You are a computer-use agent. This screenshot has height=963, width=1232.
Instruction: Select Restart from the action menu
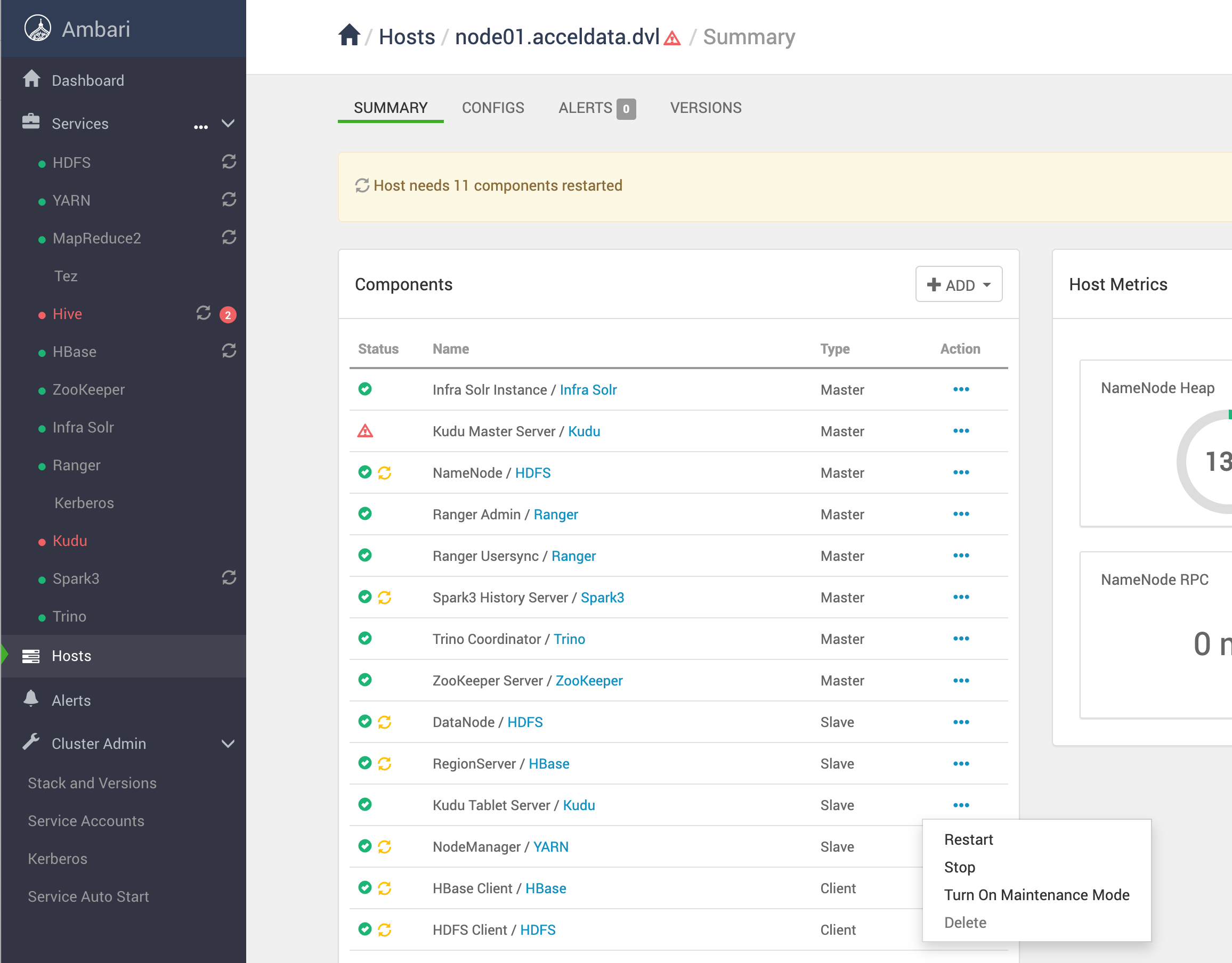969,839
